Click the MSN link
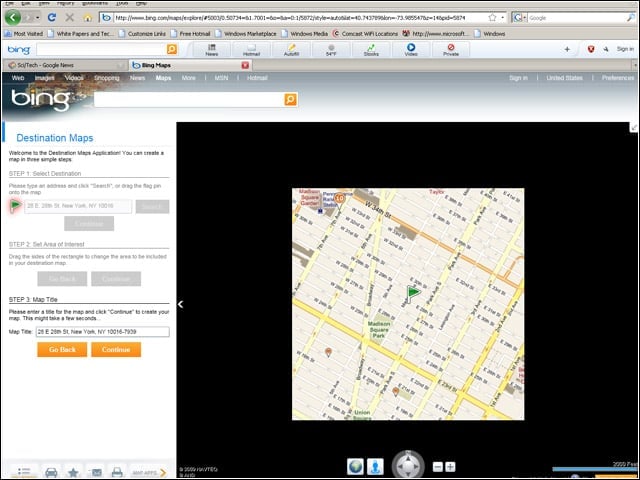Viewport: 640px width, 480px height. [x=221, y=78]
